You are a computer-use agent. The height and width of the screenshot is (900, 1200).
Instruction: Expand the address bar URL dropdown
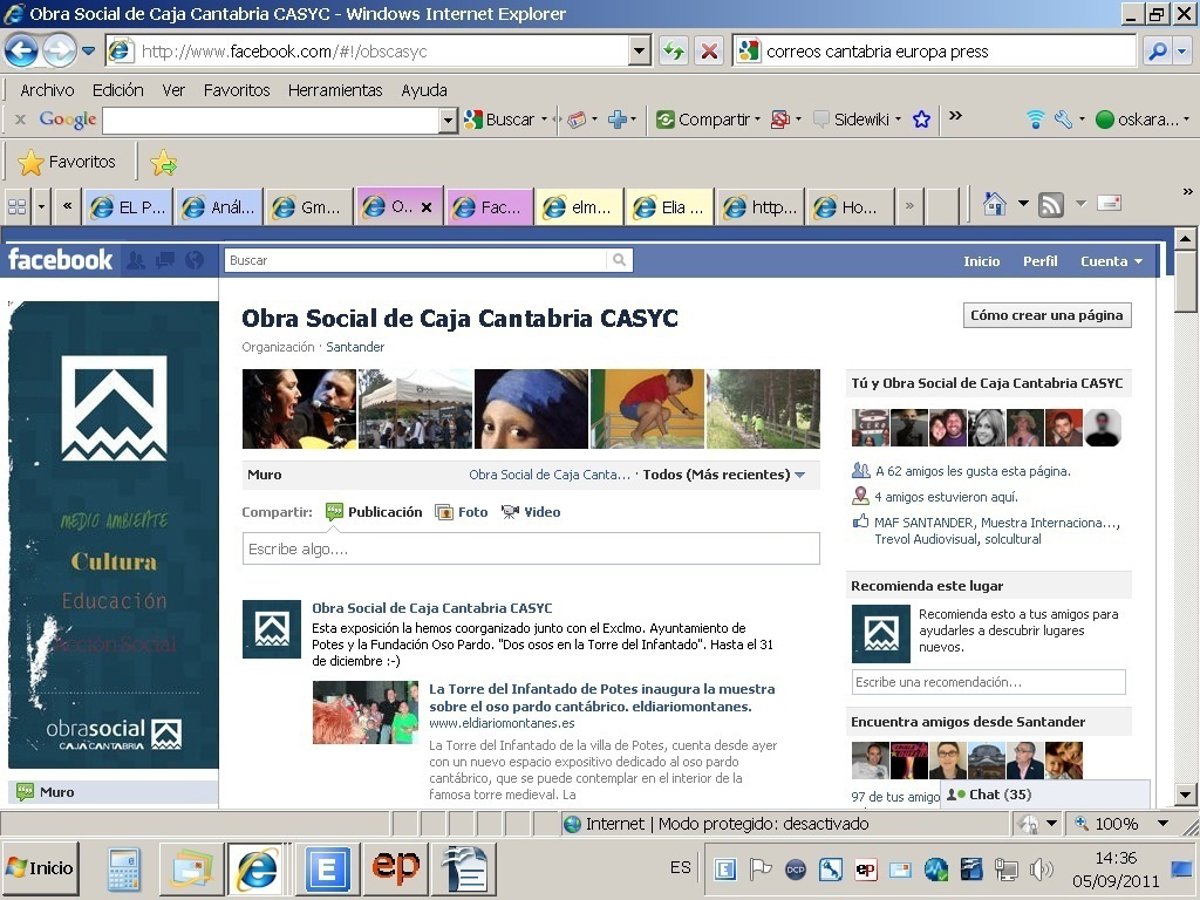640,51
